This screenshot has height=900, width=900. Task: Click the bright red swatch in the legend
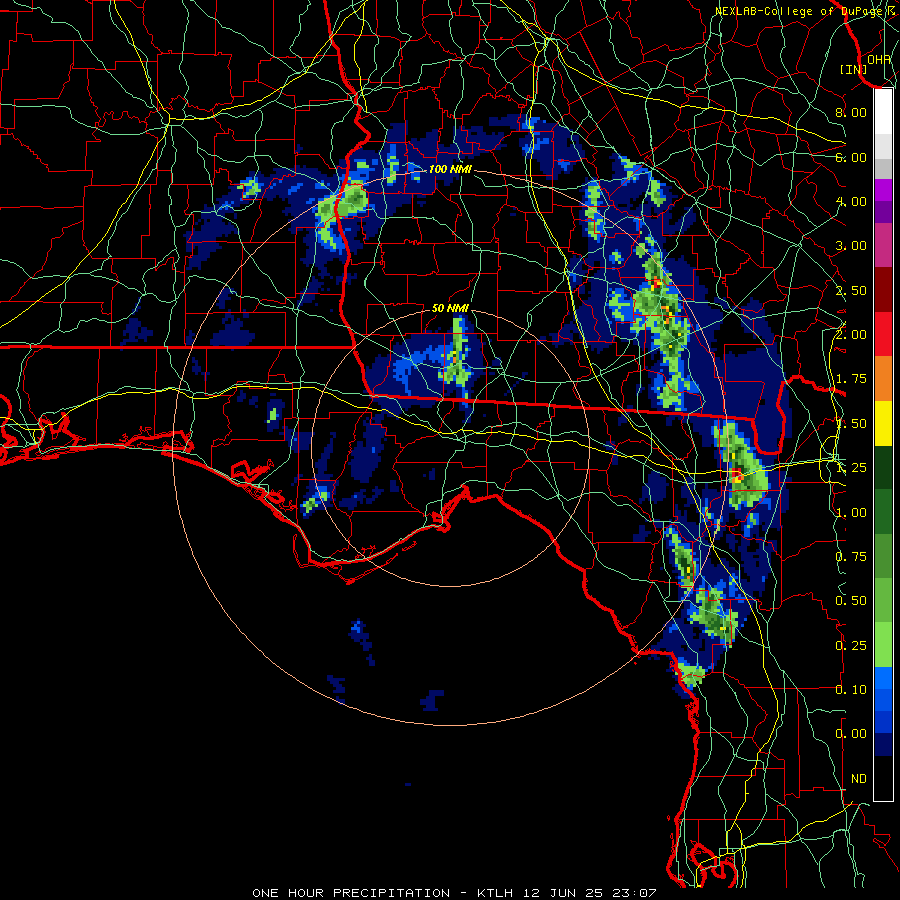pos(883,334)
